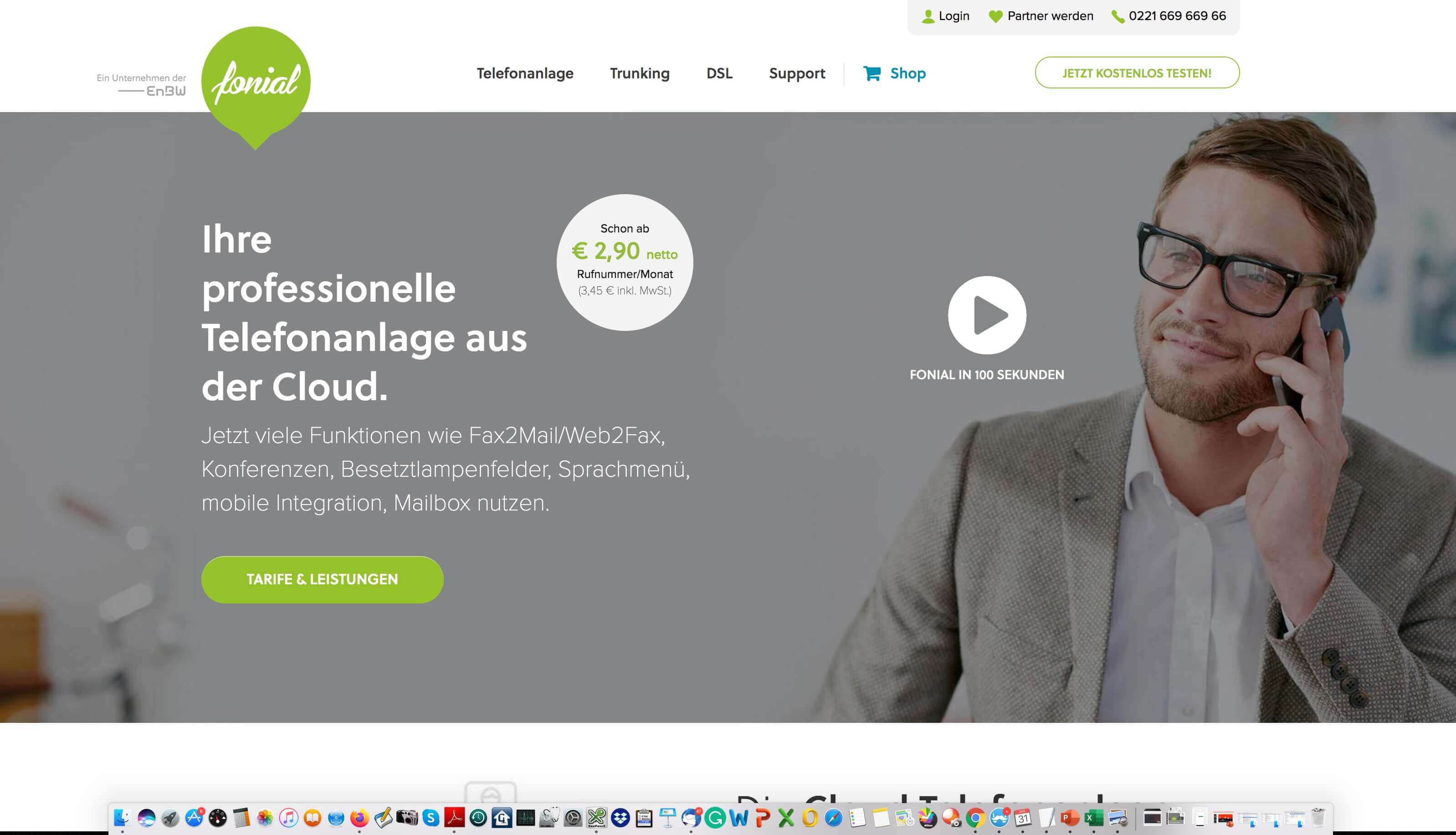The height and width of the screenshot is (835, 1456).
Task: Open Launchpad rocket icon in Dock
Action: (x=169, y=818)
